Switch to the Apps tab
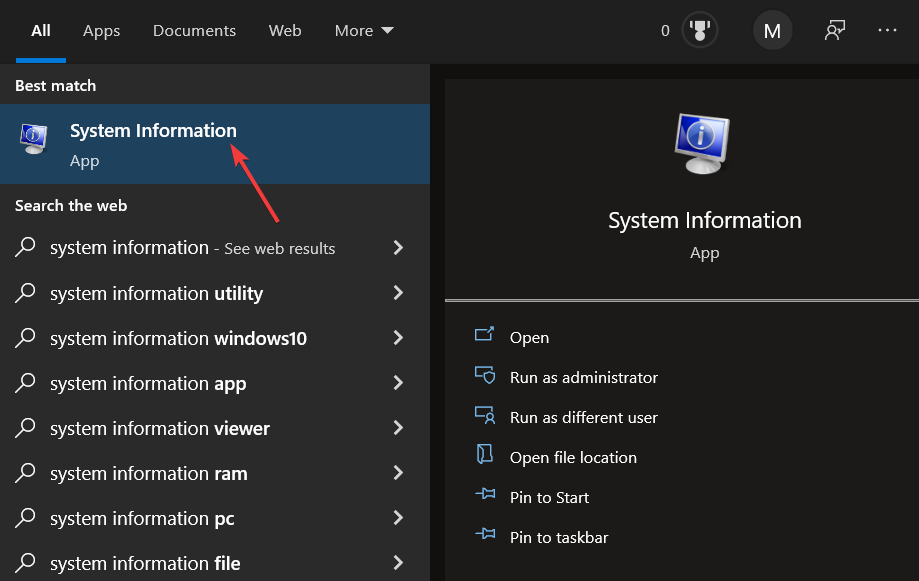This screenshot has width=919, height=581. (x=100, y=30)
